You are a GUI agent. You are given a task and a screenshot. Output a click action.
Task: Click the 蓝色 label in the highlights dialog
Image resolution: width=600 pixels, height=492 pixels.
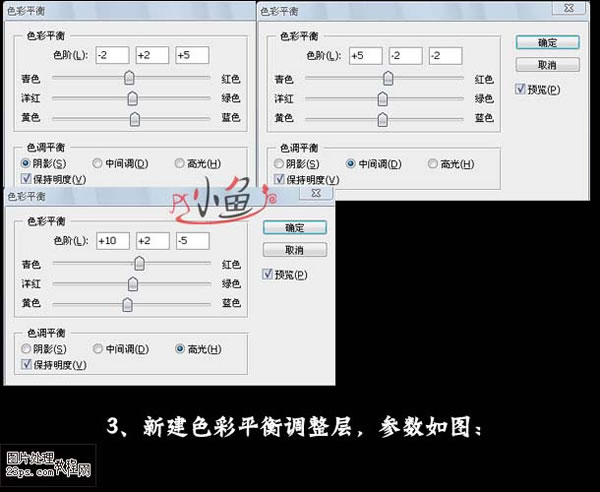pos(231,303)
